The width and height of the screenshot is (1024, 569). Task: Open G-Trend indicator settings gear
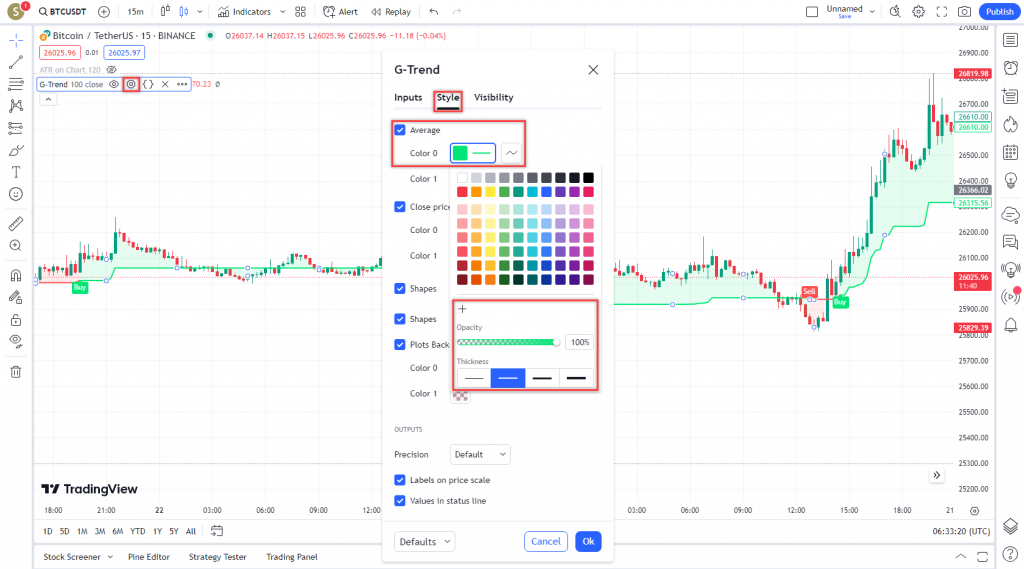(131, 84)
